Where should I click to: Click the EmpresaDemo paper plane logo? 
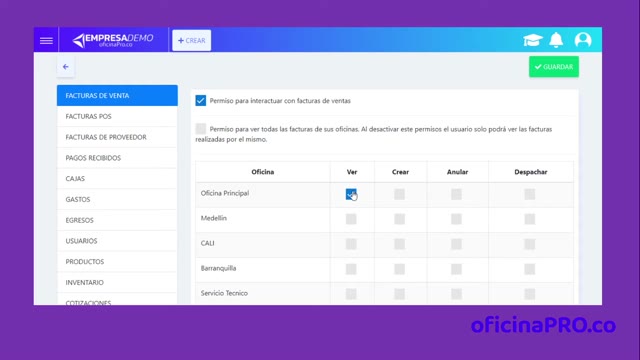113,40
